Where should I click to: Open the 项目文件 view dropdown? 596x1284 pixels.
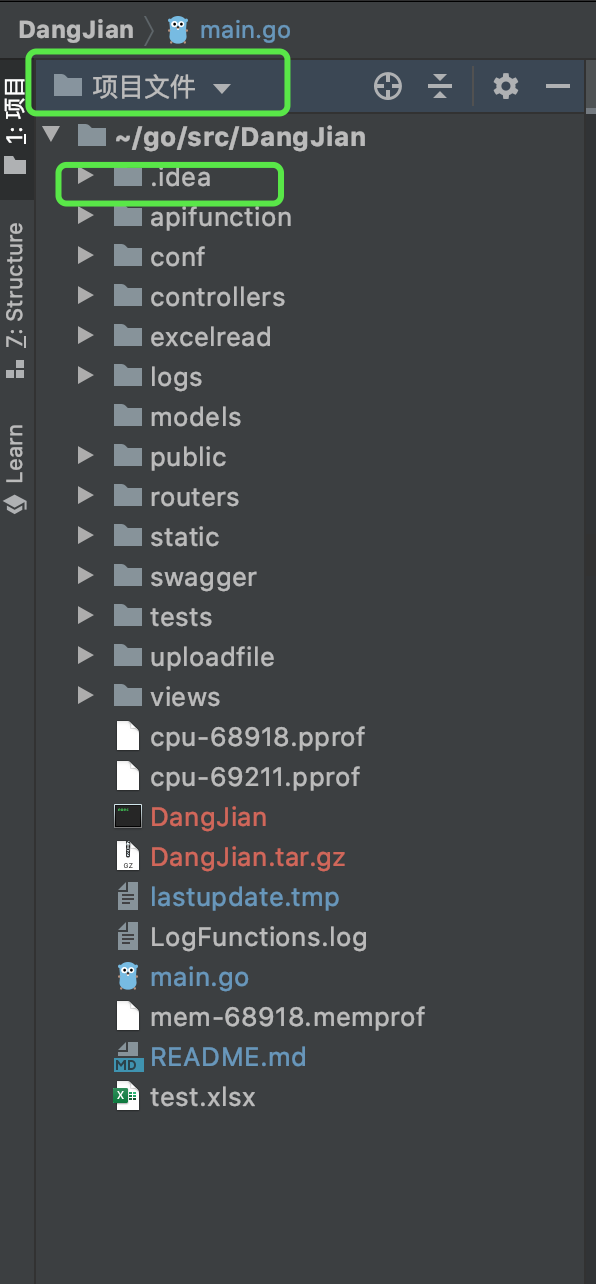tap(142, 87)
